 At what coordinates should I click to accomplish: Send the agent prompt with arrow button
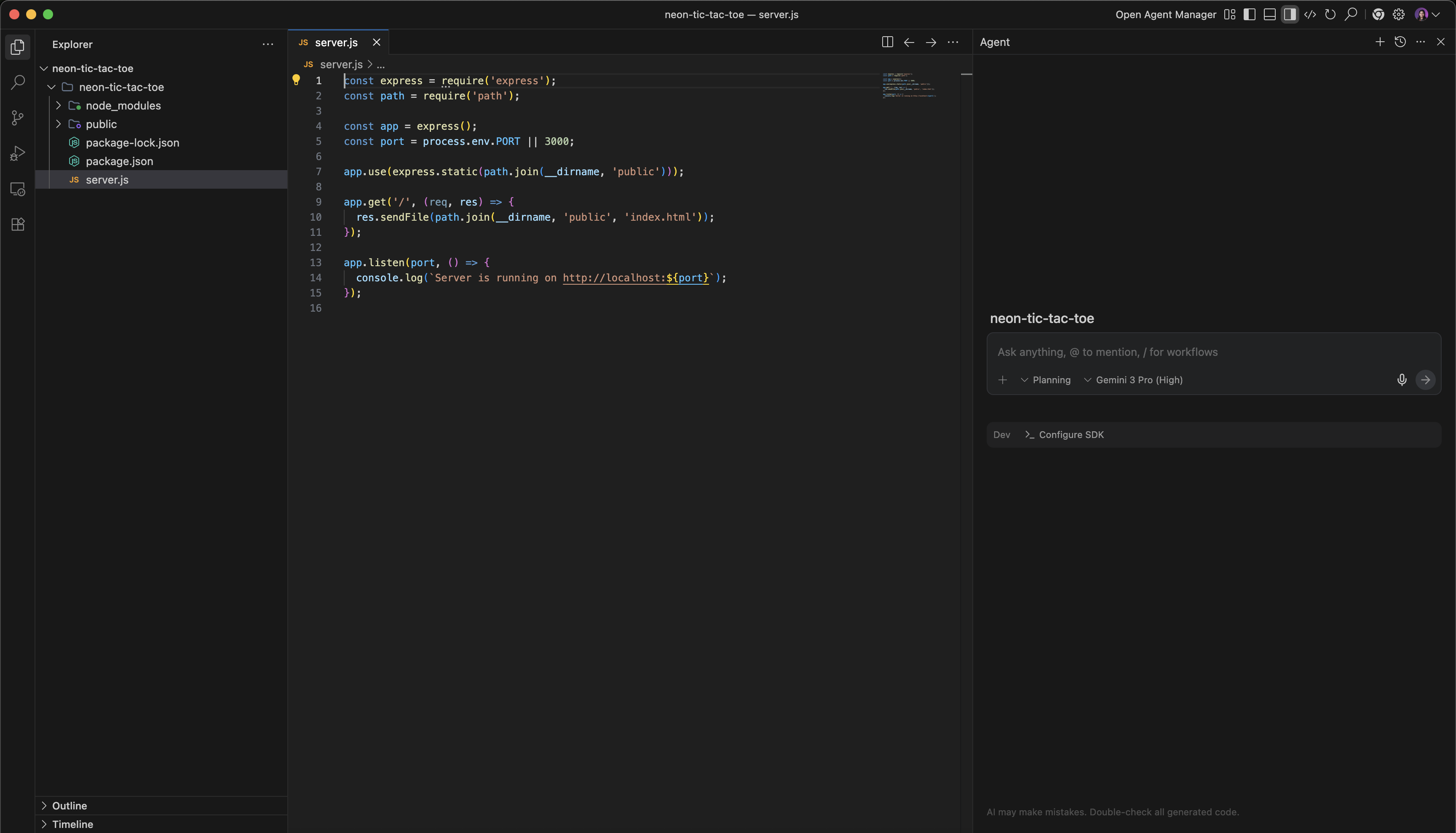point(1426,379)
